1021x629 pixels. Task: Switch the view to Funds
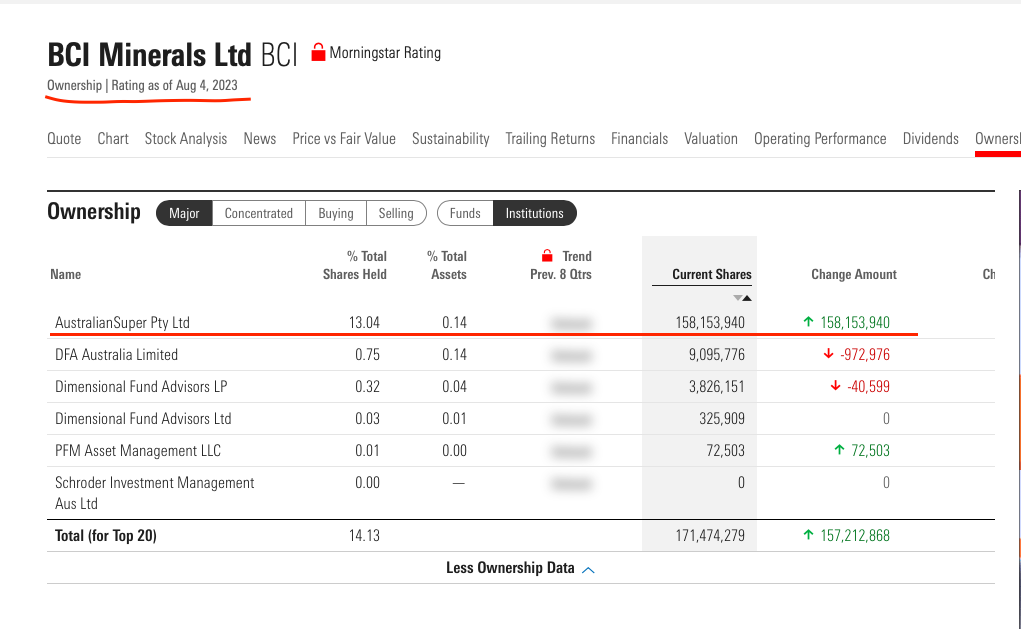(465, 213)
